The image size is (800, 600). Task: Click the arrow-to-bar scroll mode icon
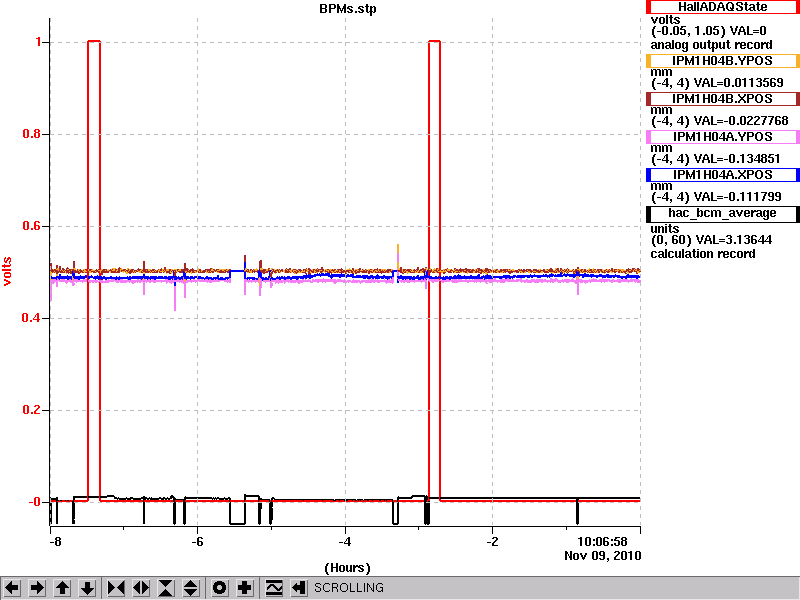(299, 588)
